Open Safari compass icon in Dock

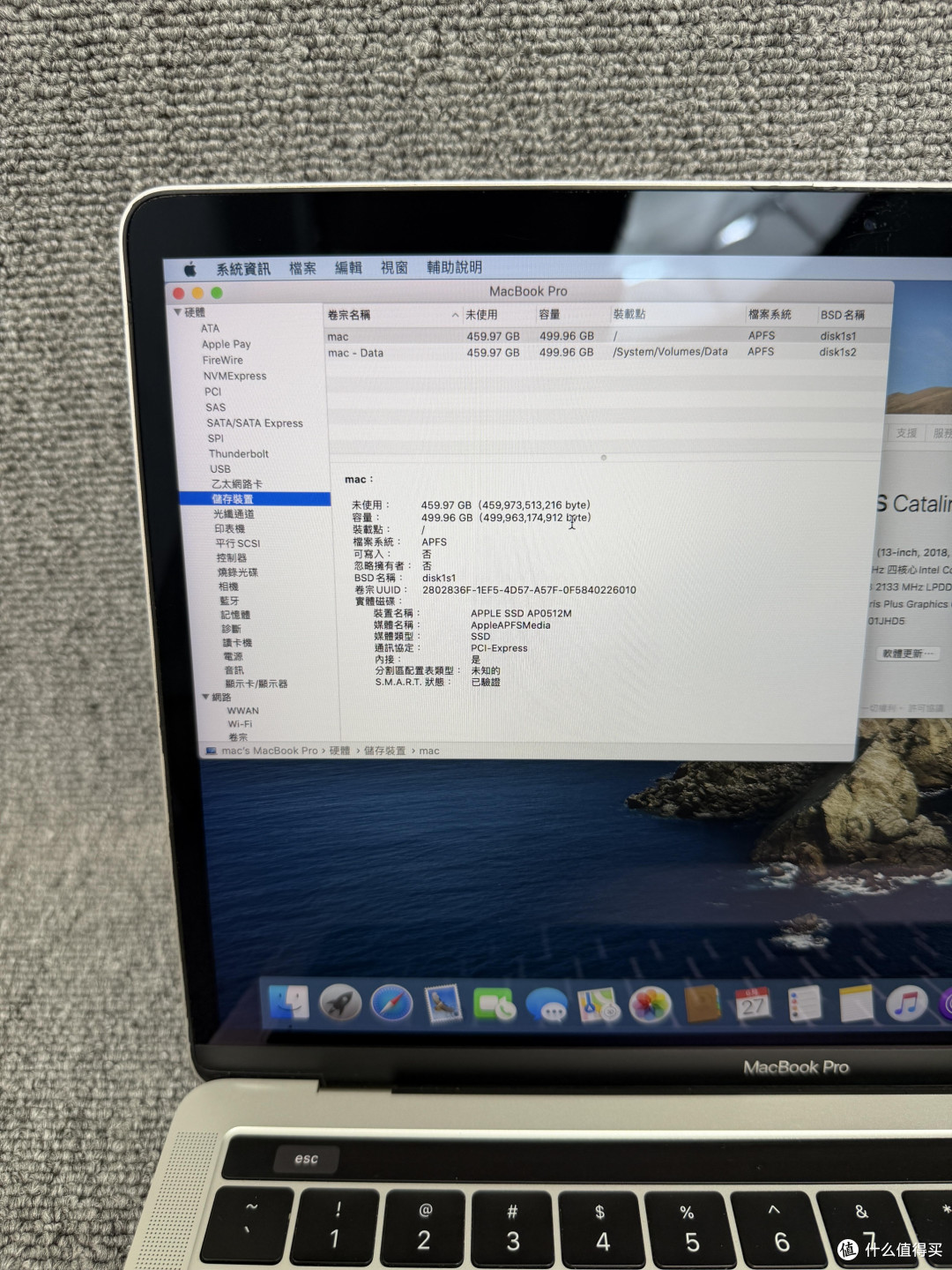tap(392, 1004)
